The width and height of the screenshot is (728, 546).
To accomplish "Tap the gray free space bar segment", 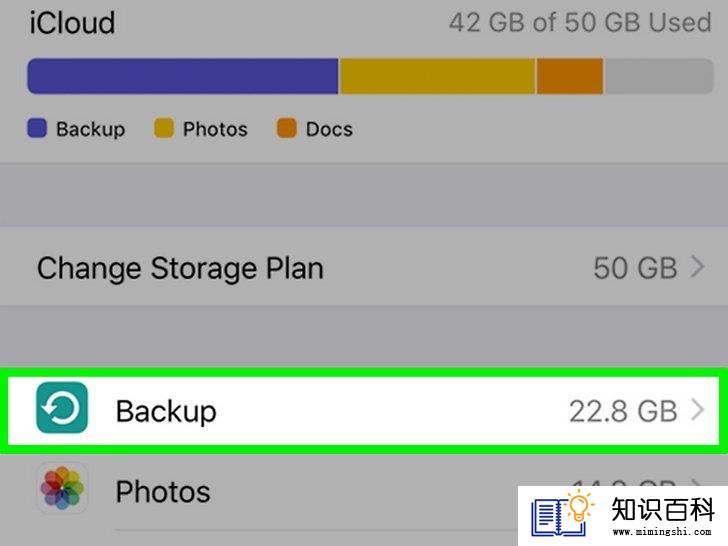I will (659, 76).
